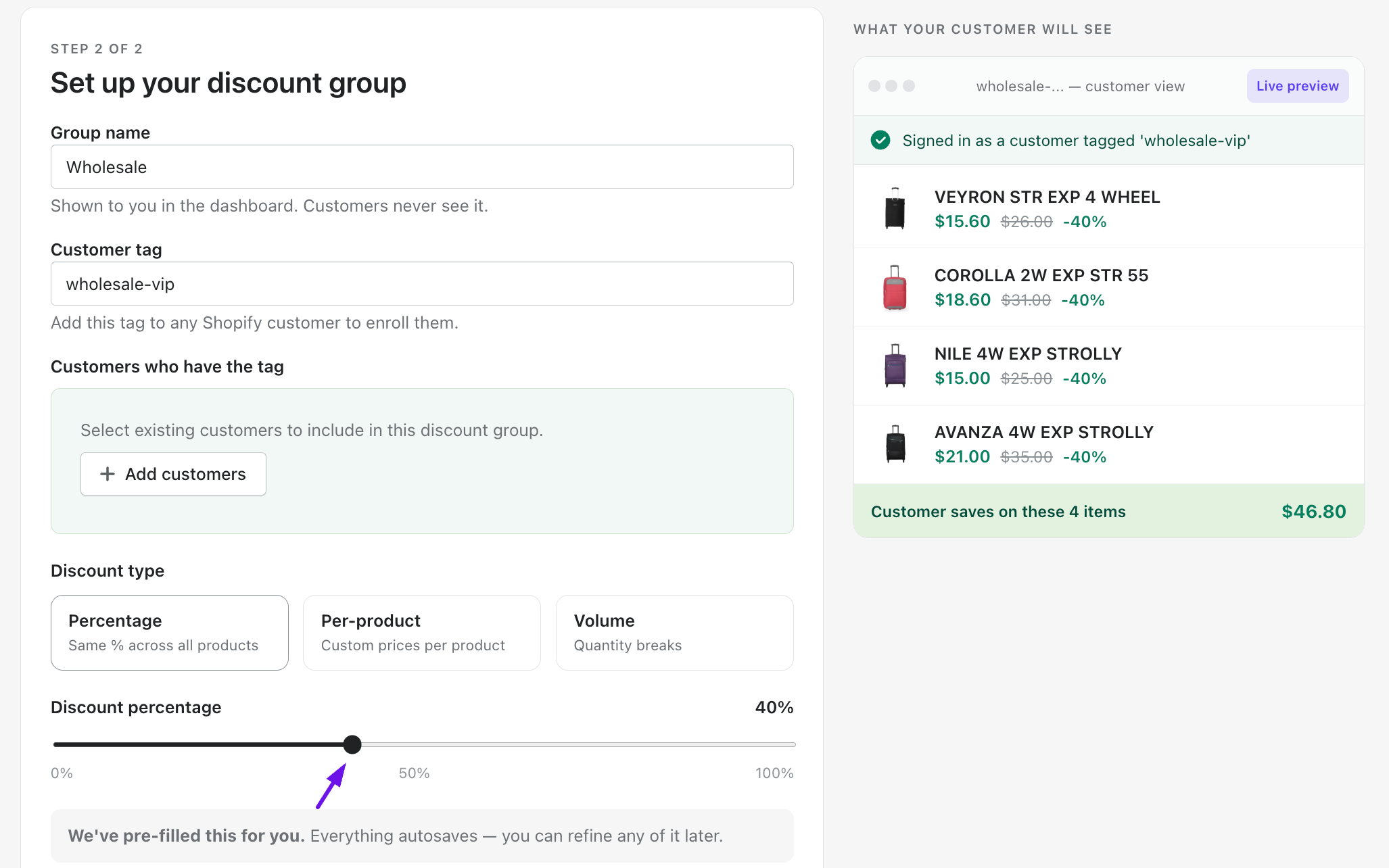Click the STEP 2 OF 2 label

97,49
